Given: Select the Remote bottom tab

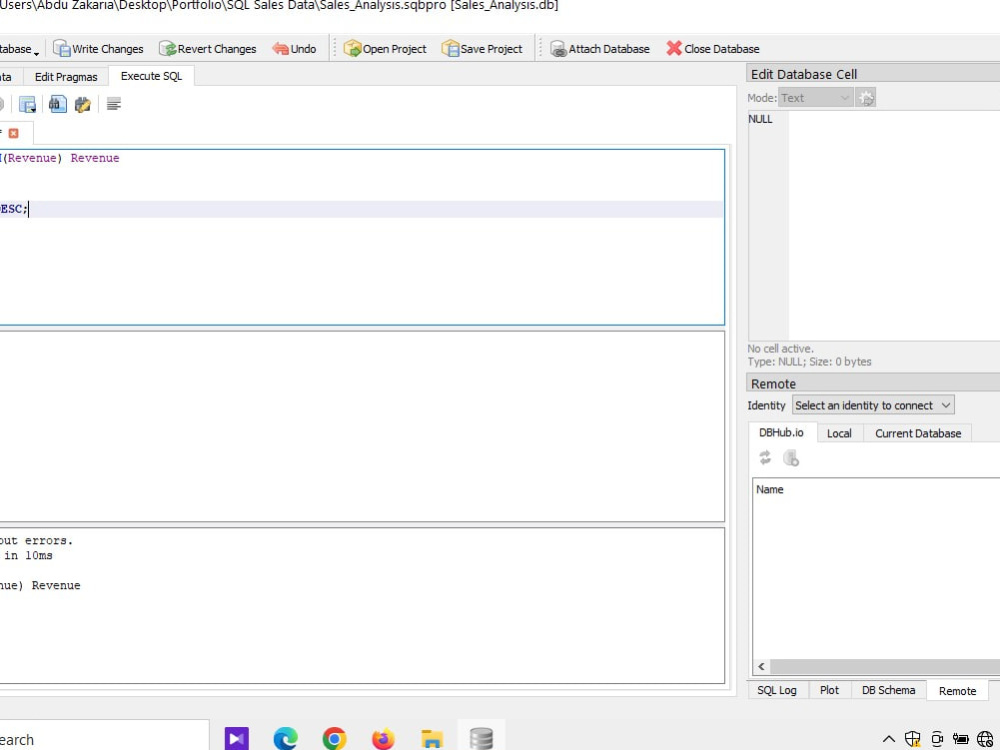Looking at the screenshot, I should click(957, 691).
